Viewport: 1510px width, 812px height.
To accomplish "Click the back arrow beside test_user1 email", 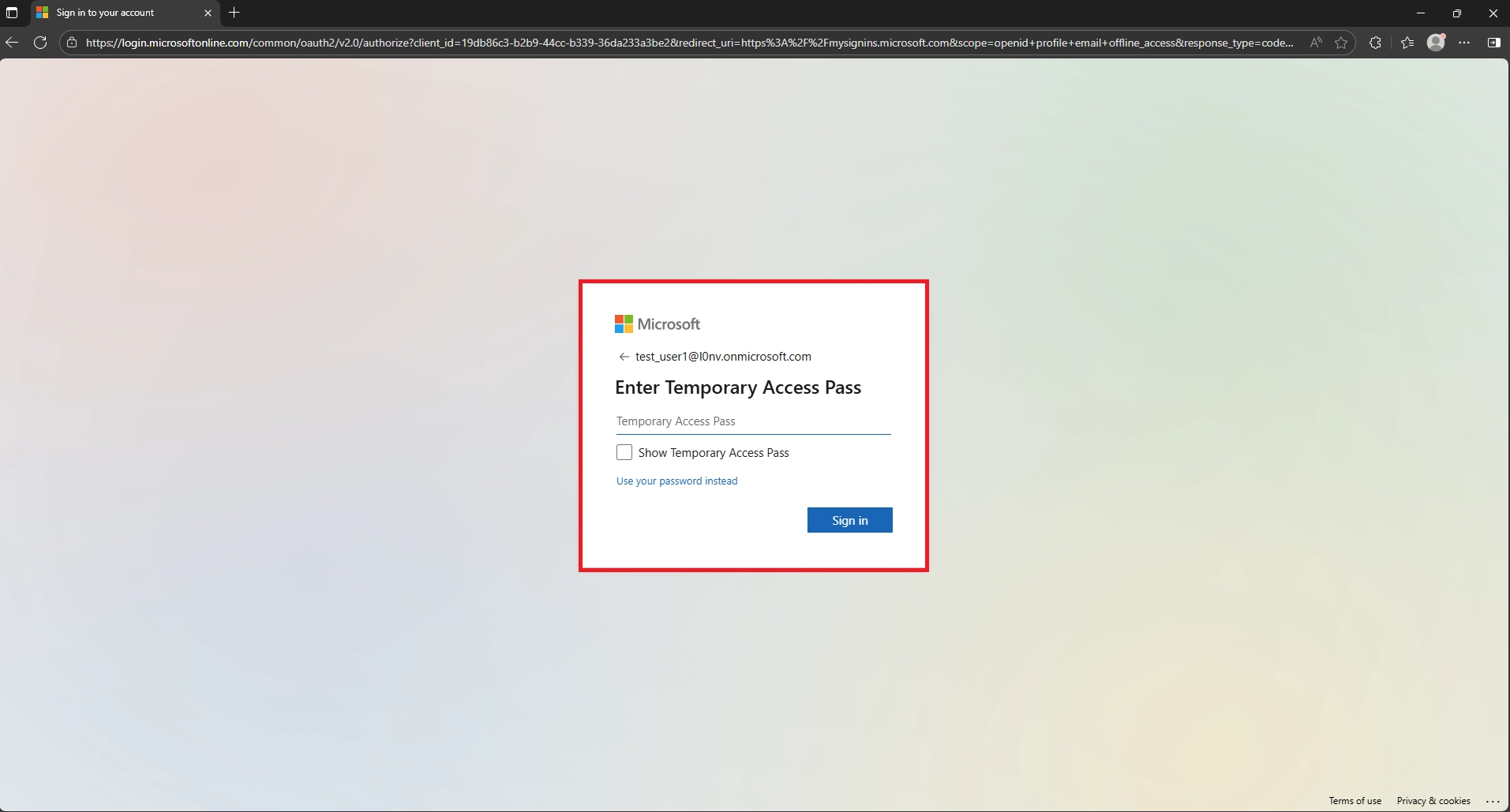I will click(x=624, y=357).
